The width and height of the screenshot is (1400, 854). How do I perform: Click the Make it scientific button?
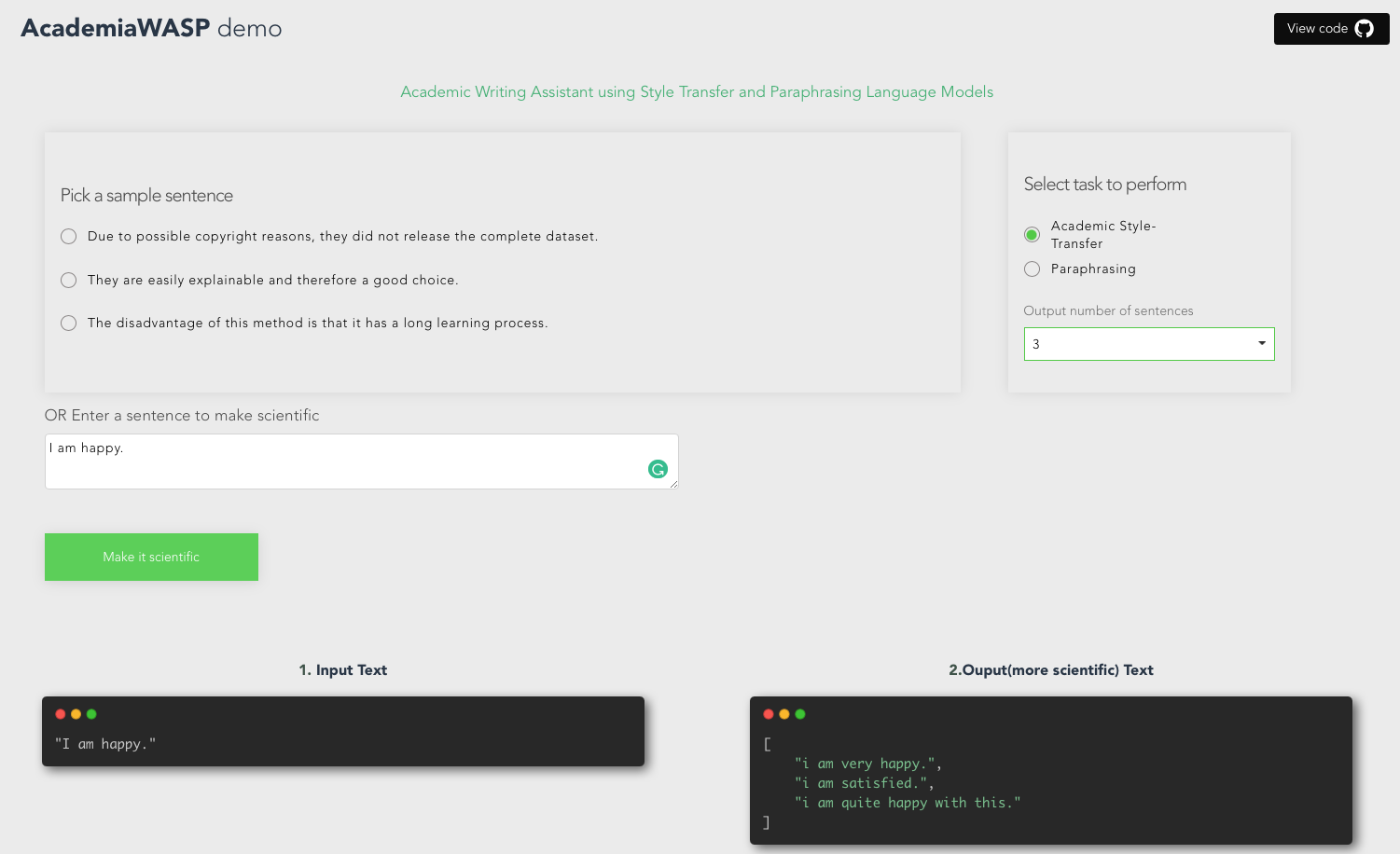coord(151,557)
